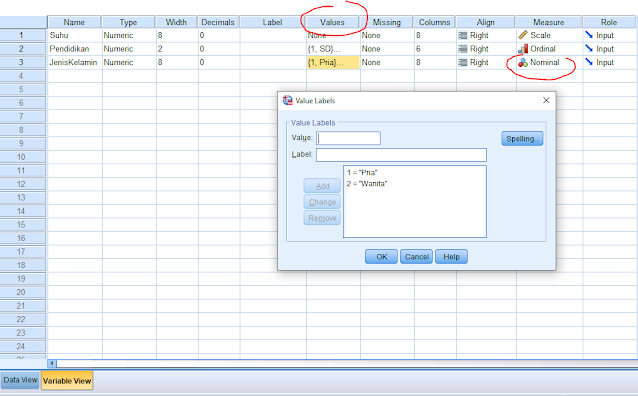This screenshot has height=396, width=638.
Task: Open Measure dropdown showing Scale
Action: (549, 35)
